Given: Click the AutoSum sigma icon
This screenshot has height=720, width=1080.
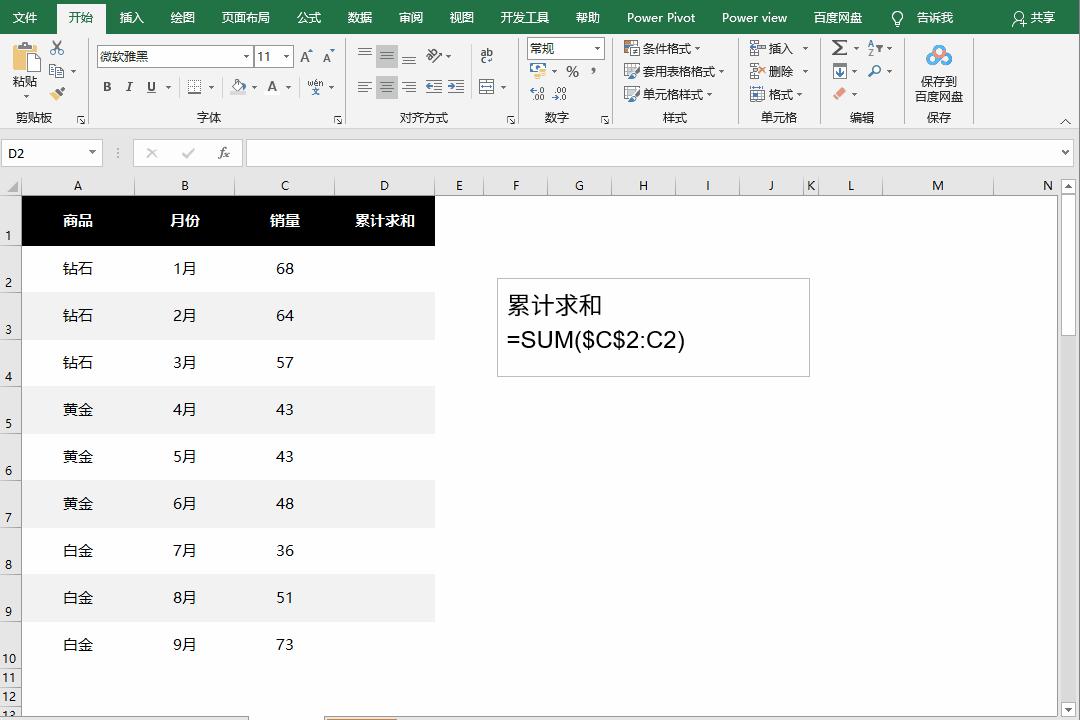Looking at the screenshot, I should pos(839,48).
